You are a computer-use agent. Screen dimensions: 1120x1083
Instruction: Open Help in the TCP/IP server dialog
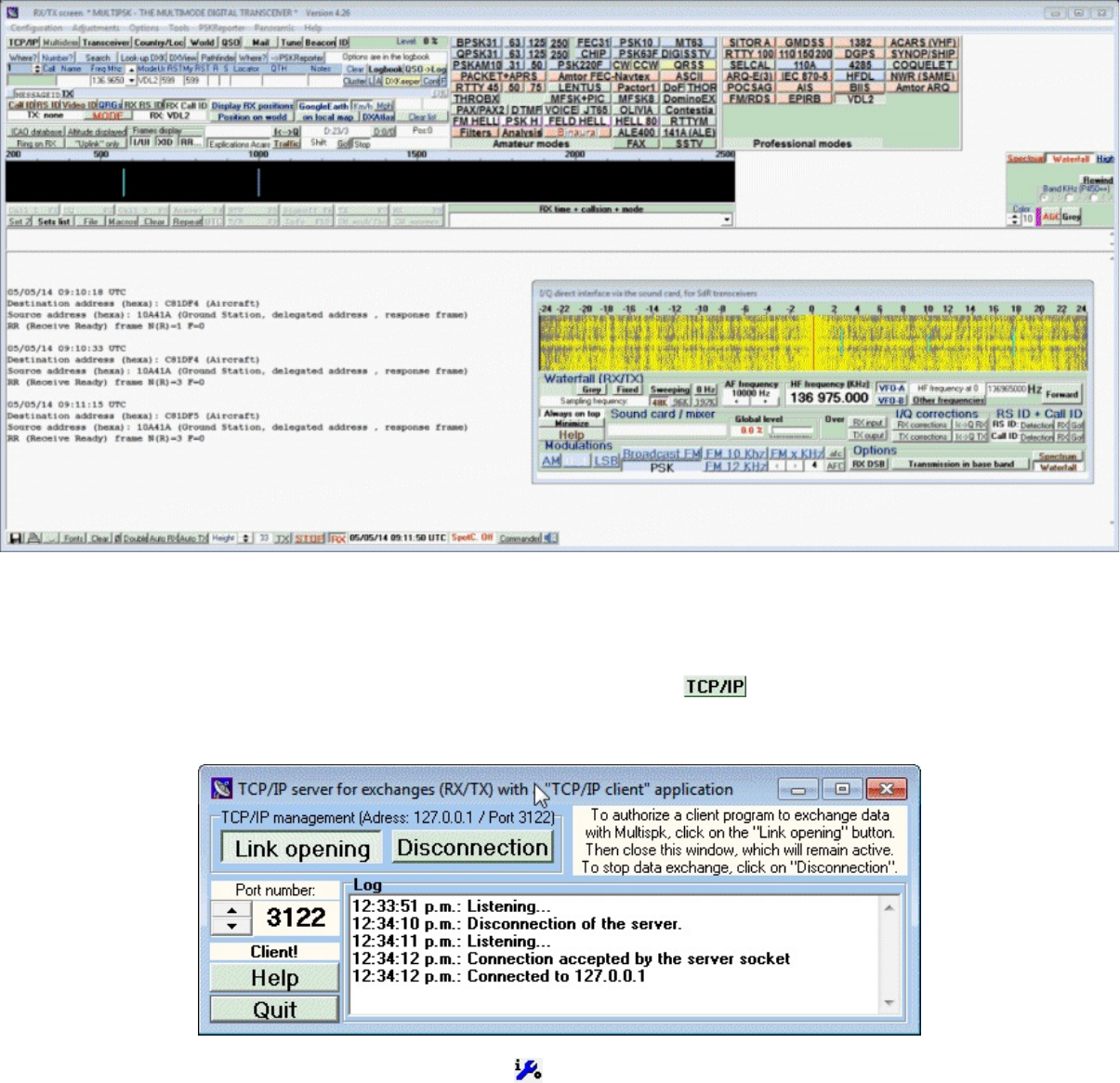coord(274,978)
